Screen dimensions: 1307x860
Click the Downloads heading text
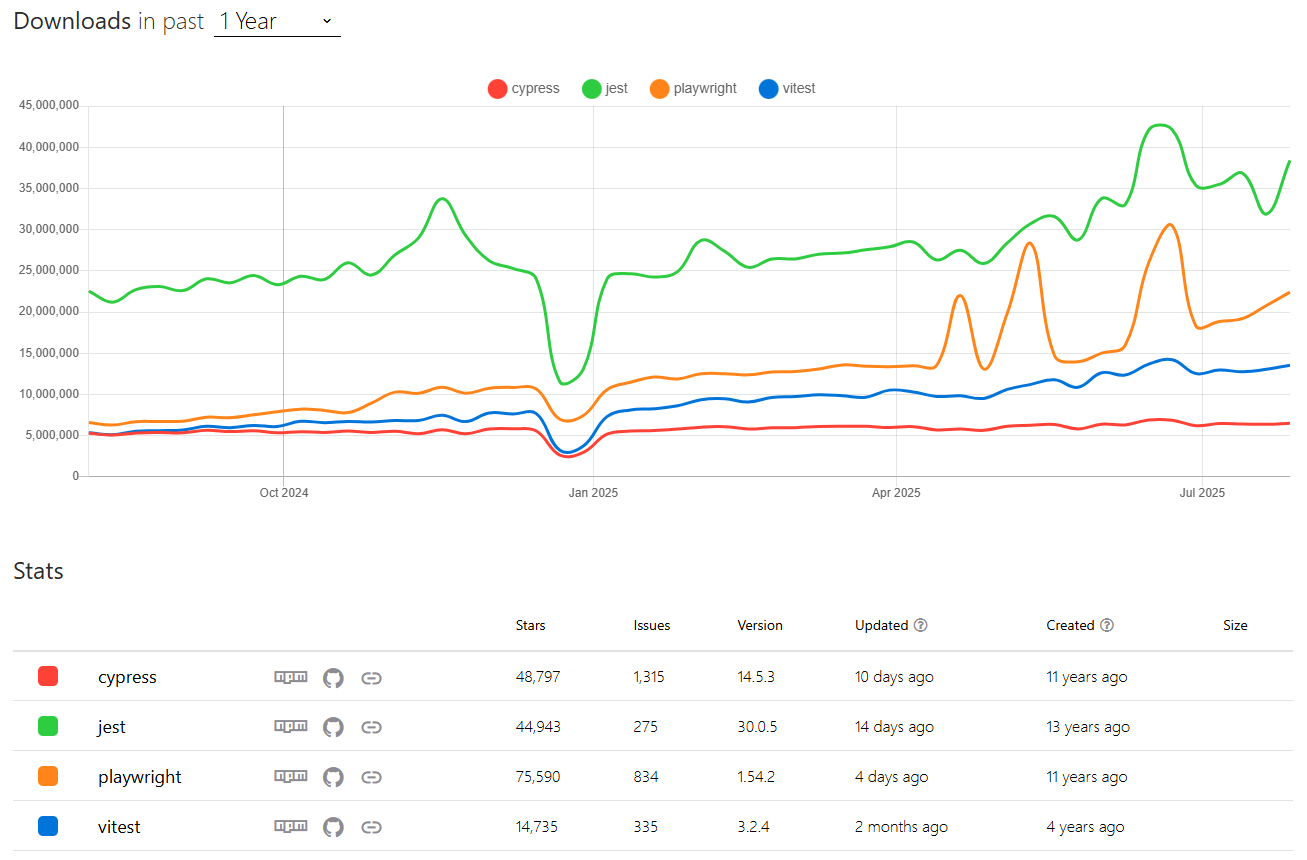tap(72, 21)
